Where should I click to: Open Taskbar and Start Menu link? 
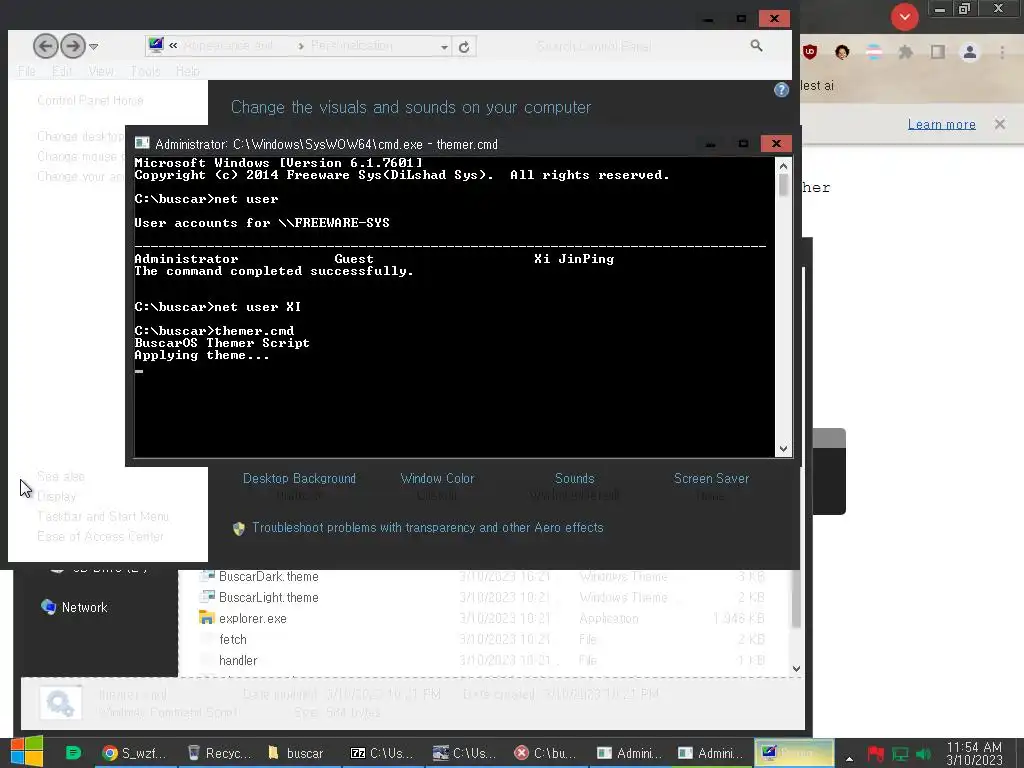pyautogui.click(x=103, y=517)
